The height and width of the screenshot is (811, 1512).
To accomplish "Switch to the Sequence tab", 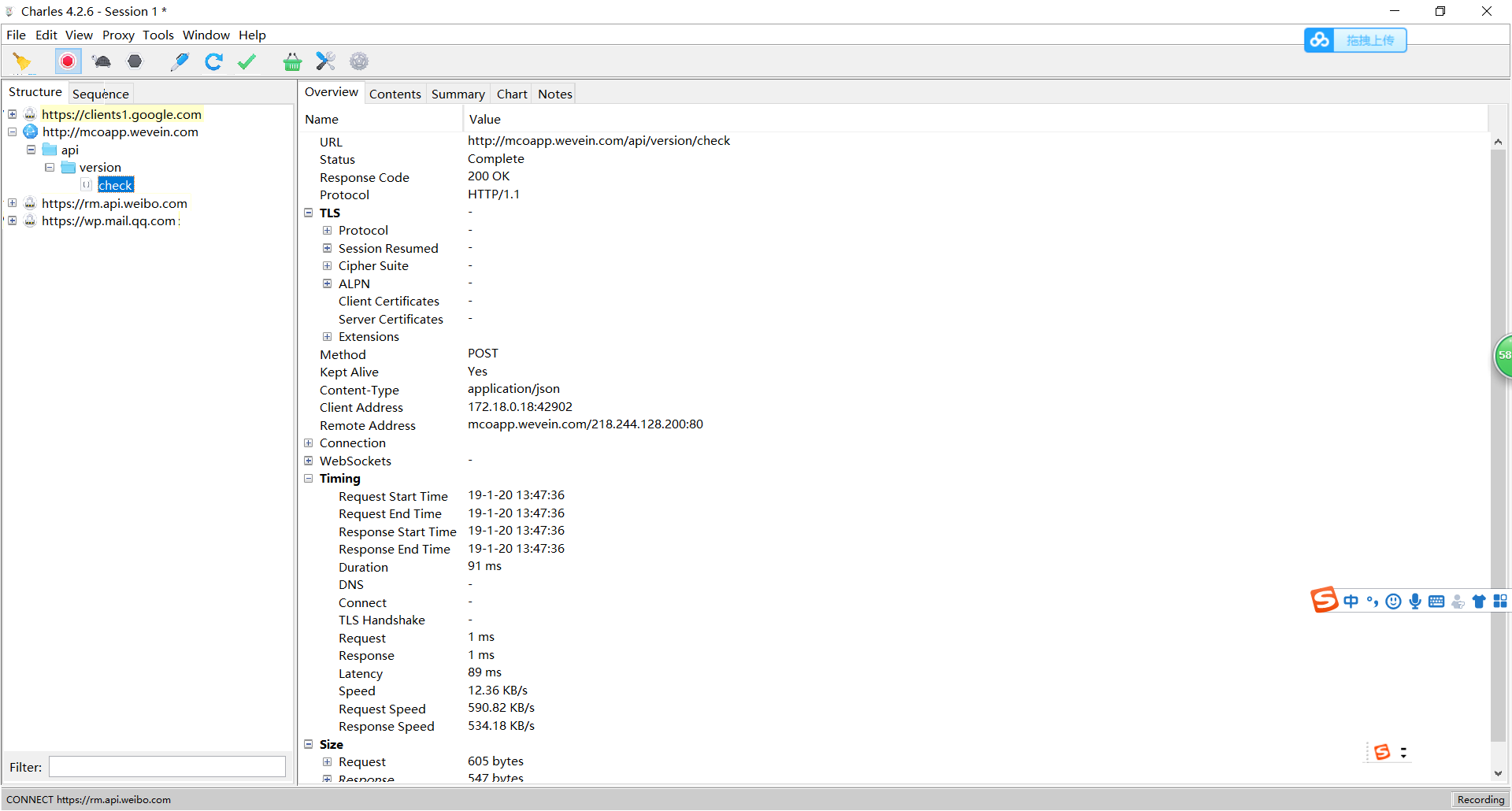I will click(101, 94).
